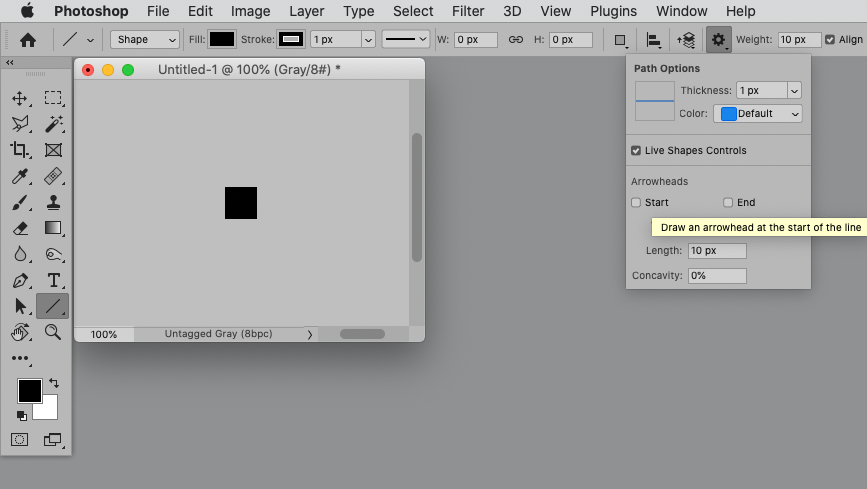Screen dimensions: 867x489
Task: Select the Zoom magnifier tool
Action: tap(53, 332)
